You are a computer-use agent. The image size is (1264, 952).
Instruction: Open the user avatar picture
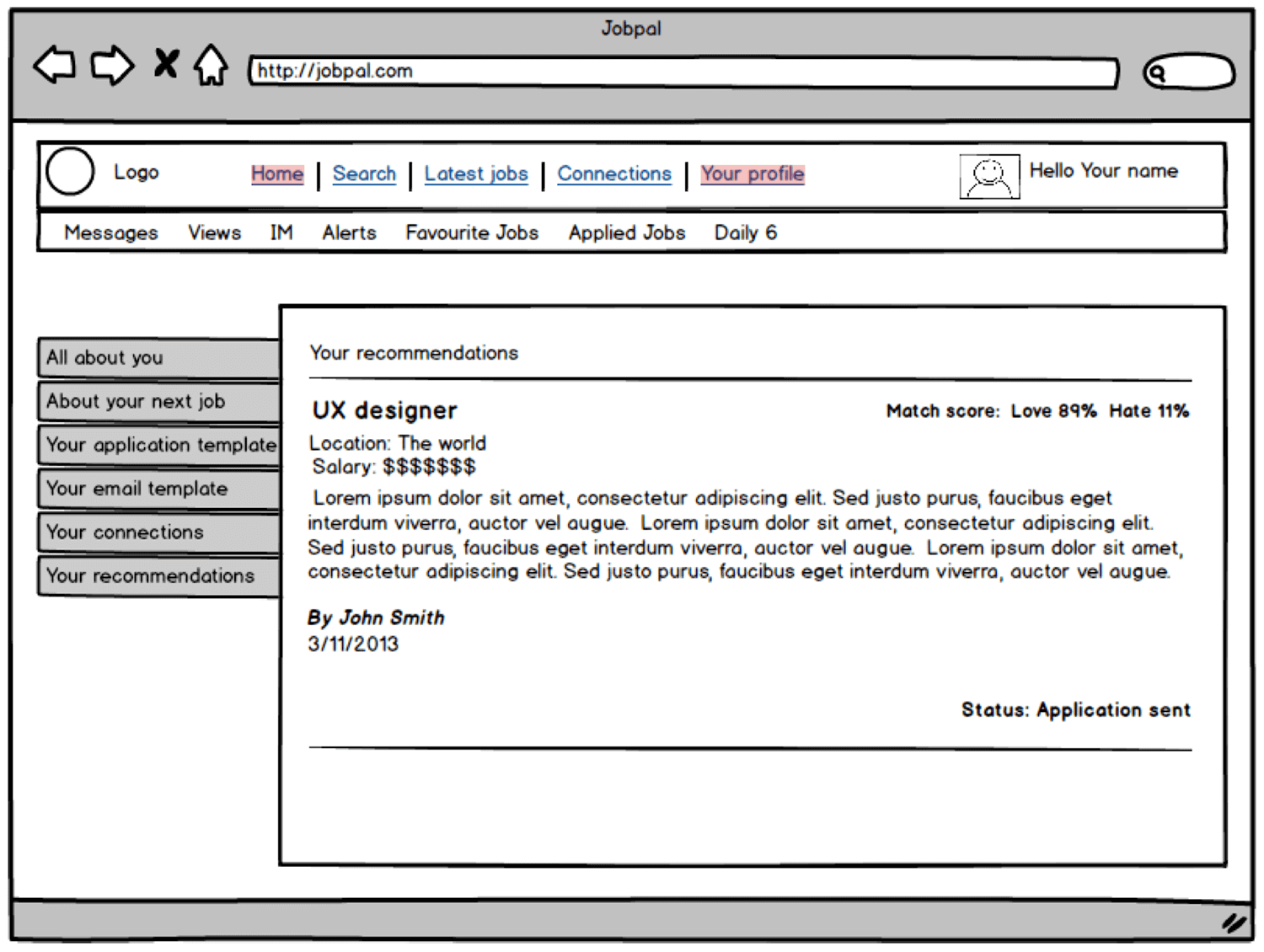click(989, 176)
